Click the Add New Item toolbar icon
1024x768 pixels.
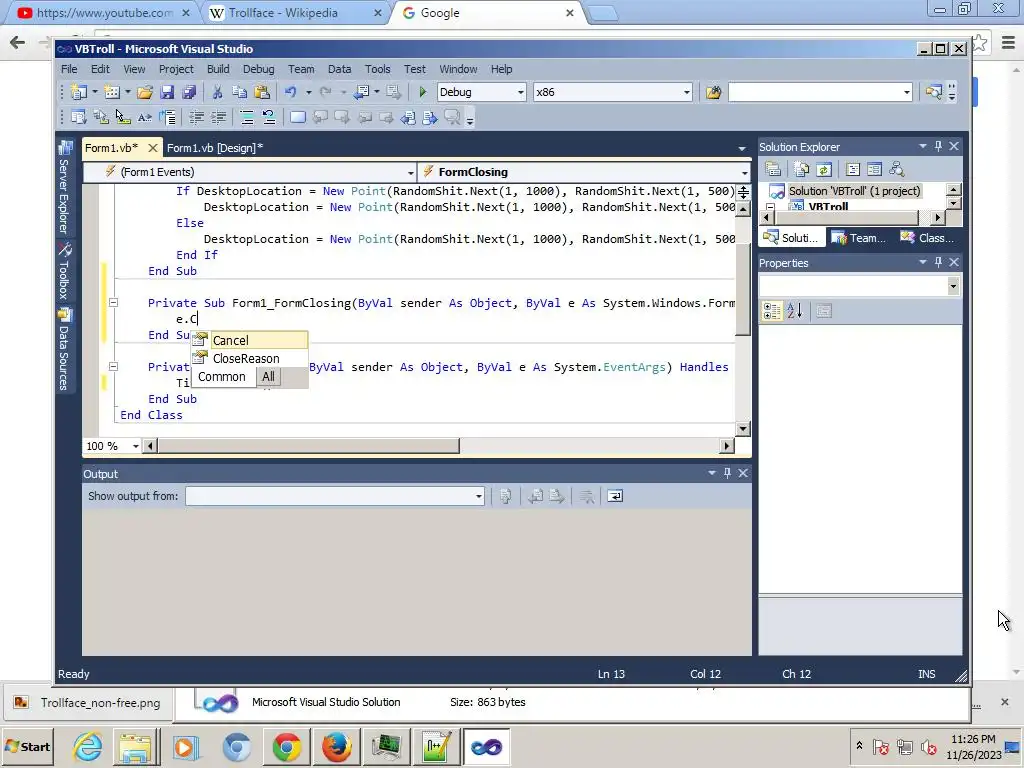tap(112, 92)
